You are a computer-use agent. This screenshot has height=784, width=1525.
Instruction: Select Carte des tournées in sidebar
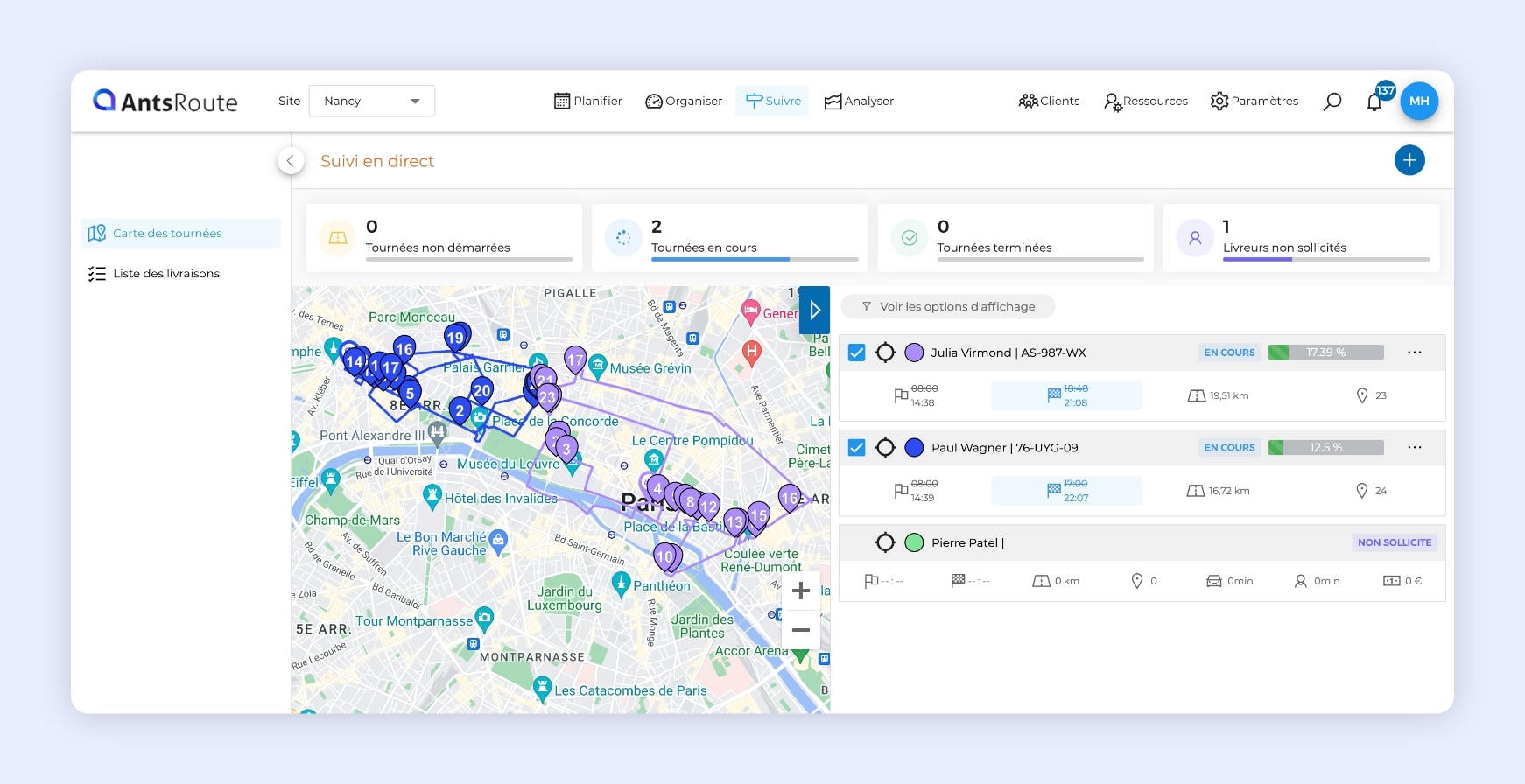tap(181, 233)
